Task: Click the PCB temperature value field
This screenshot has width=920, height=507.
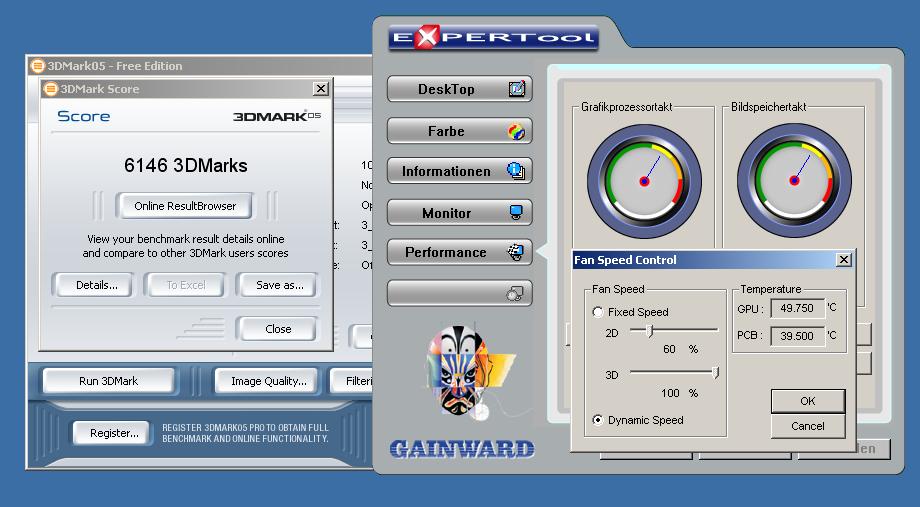Action: point(797,336)
